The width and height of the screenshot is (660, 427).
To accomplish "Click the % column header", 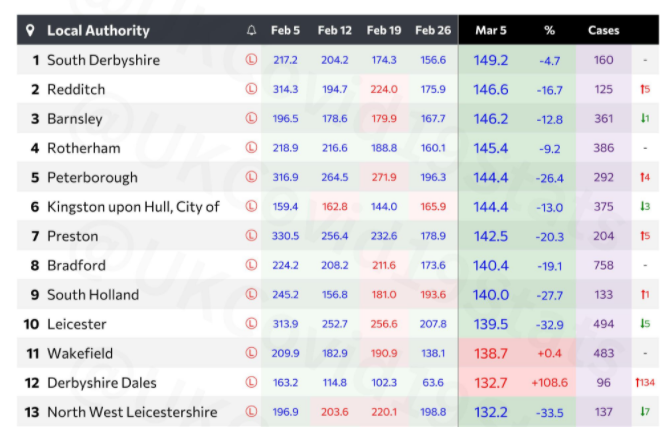I will (x=548, y=31).
